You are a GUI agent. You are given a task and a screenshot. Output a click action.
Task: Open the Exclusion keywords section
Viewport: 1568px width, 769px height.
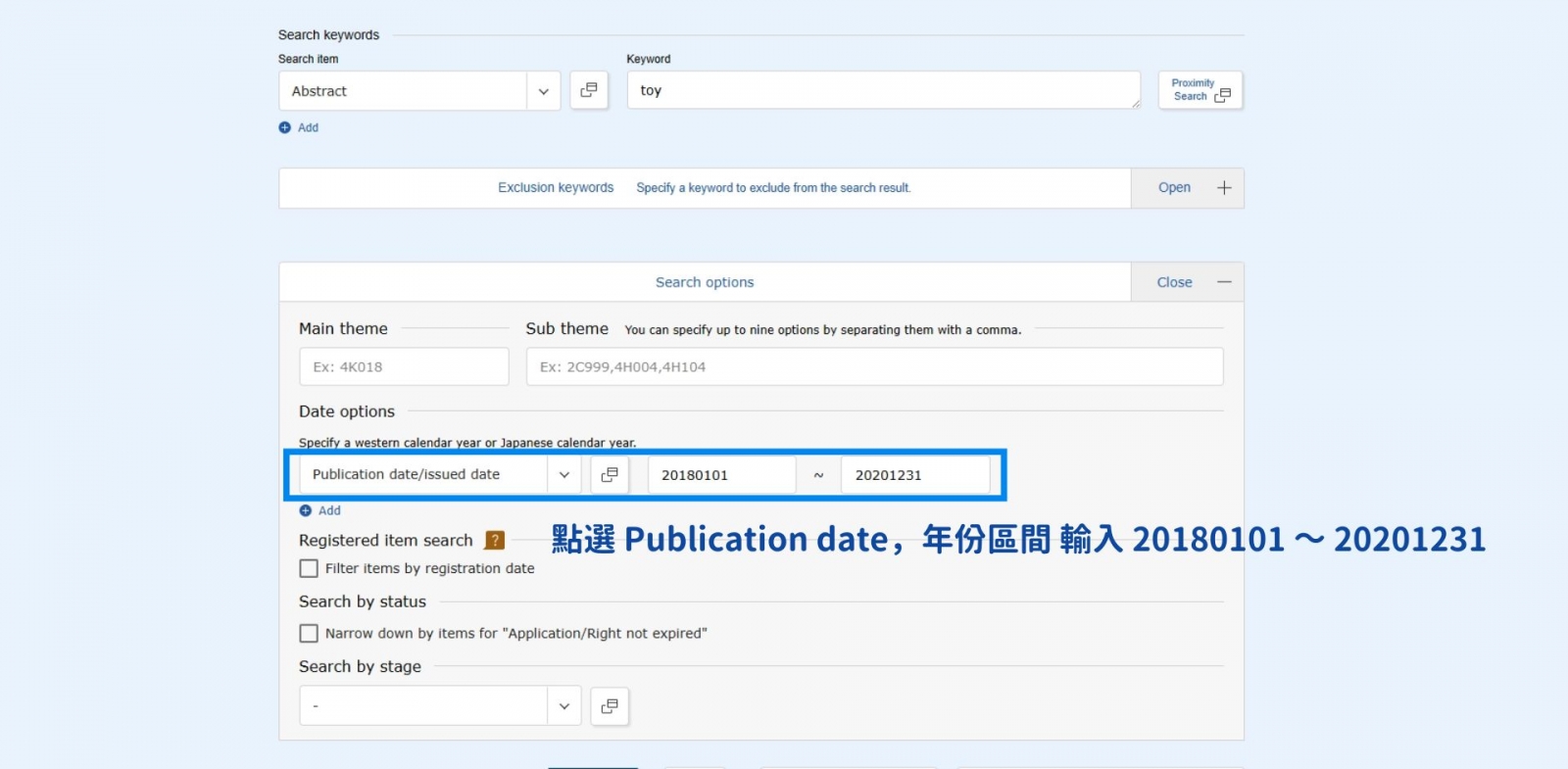1174,188
